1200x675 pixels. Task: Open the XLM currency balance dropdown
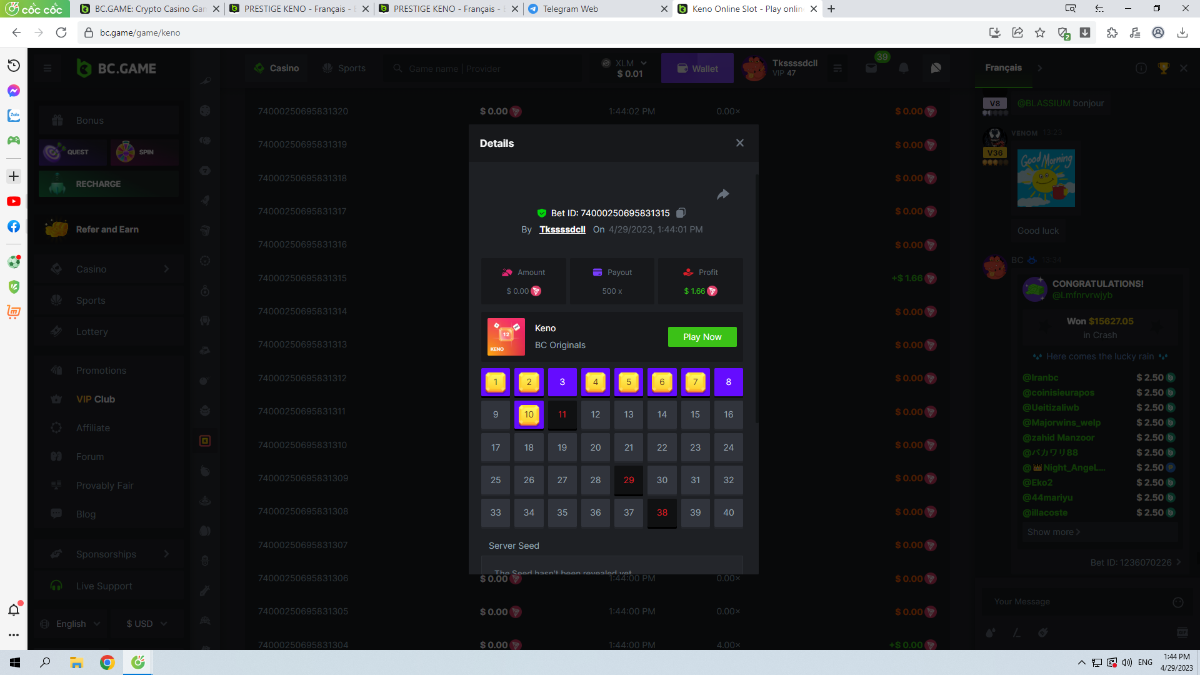(629, 68)
